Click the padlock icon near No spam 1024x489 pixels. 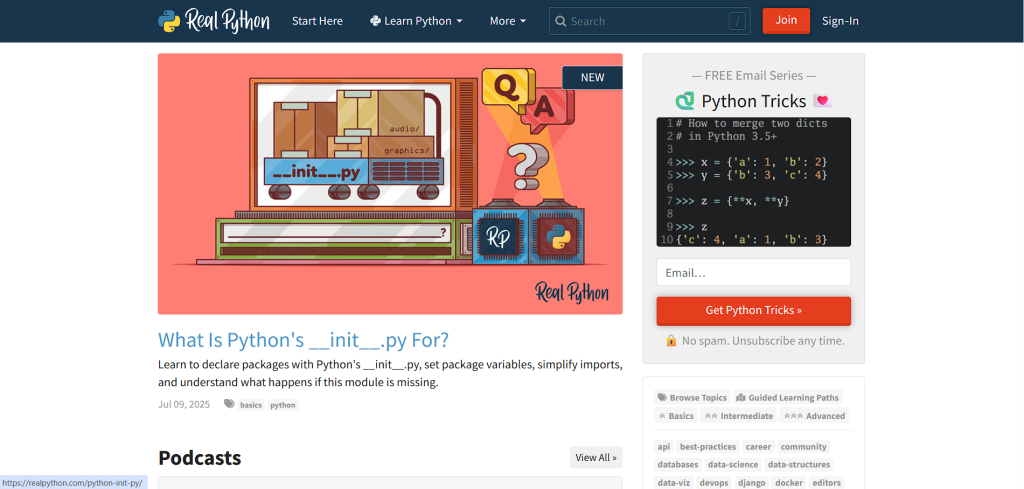point(671,341)
